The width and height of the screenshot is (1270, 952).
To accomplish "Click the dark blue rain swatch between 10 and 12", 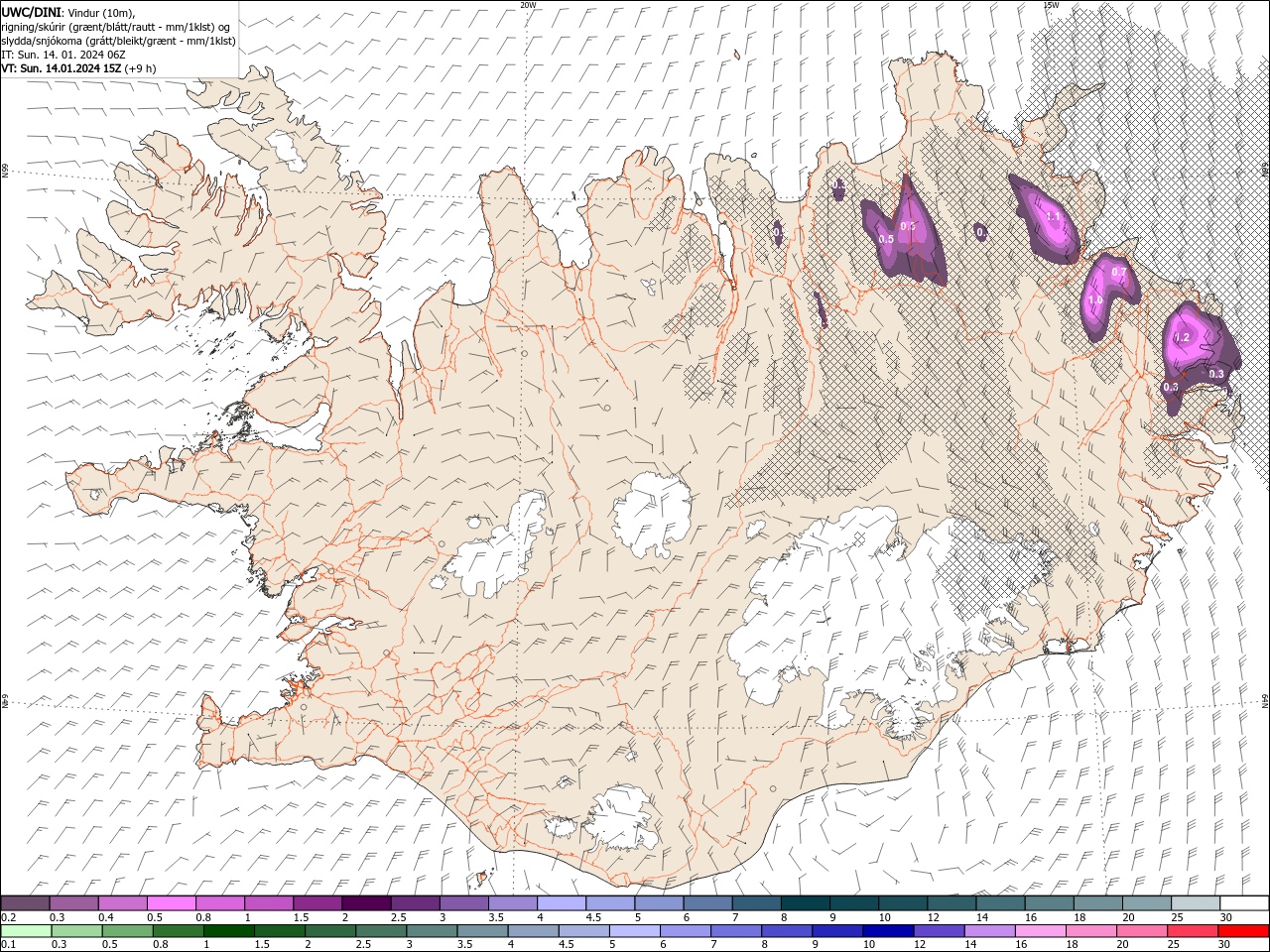I will tap(888, 931).
